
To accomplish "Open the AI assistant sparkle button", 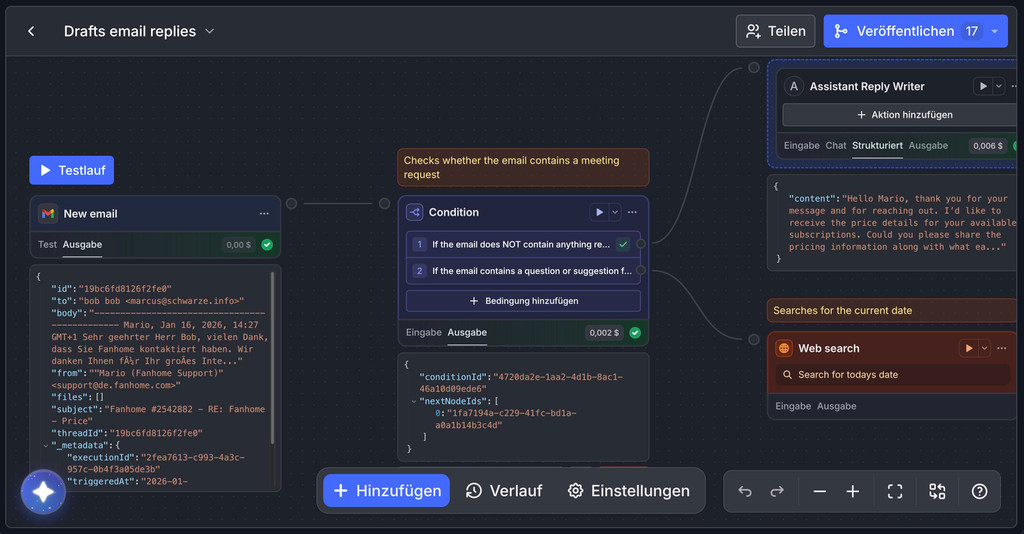I will point(43,492).
